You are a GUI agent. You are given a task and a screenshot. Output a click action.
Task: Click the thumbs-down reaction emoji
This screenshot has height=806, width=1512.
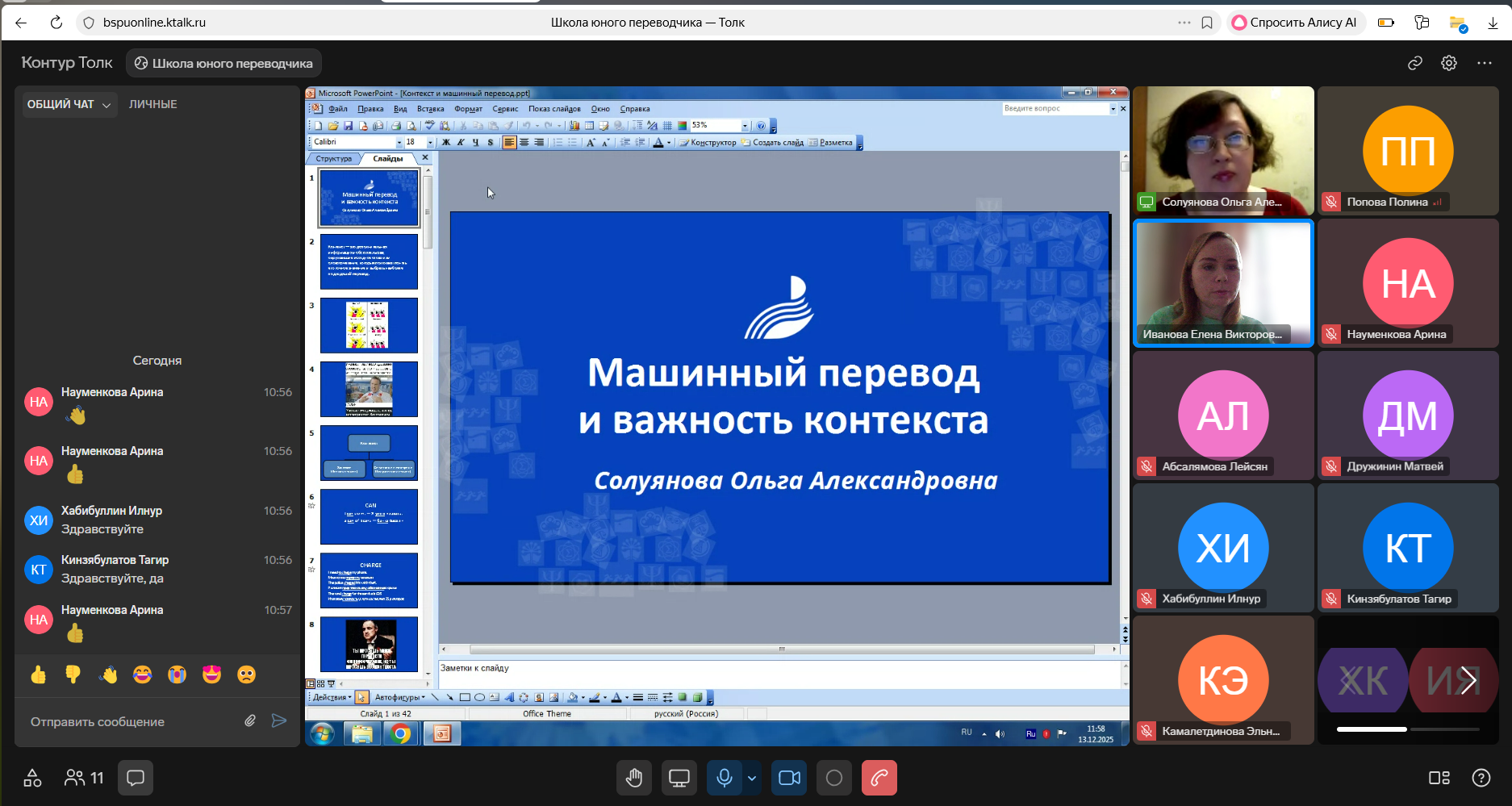pyautogui.click(x=73, y=674)
